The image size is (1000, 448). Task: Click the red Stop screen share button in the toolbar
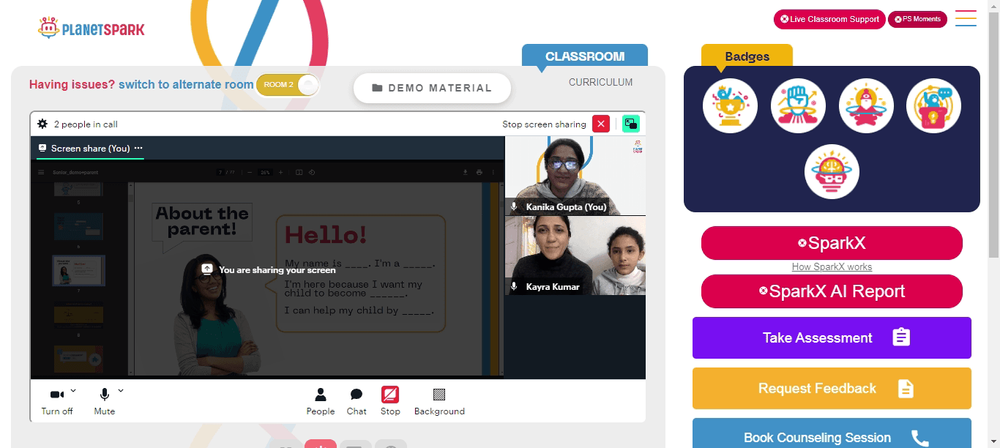[390, 401]
